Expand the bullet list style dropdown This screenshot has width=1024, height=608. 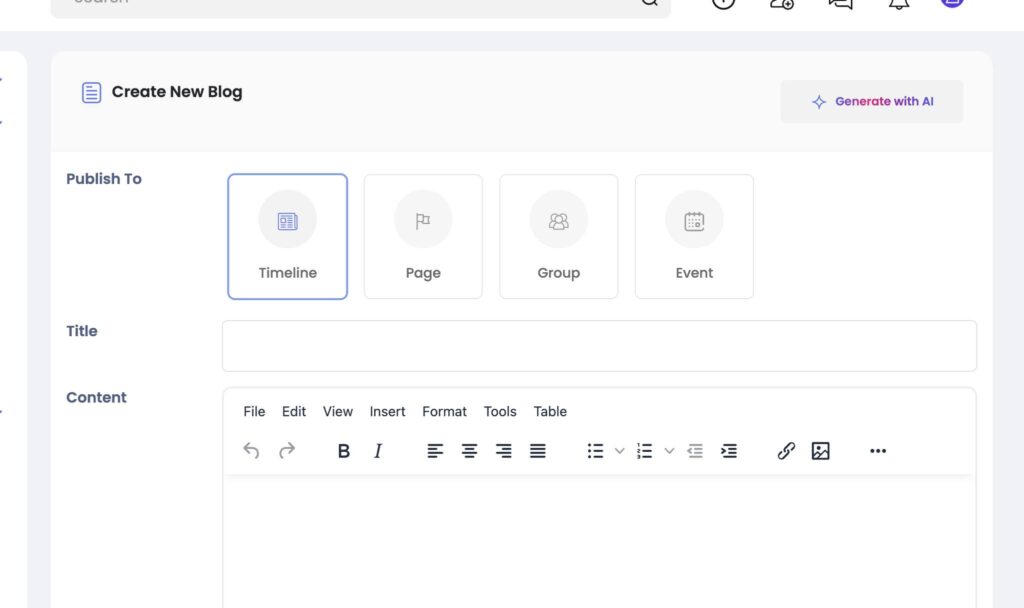(x=619, y=451)
